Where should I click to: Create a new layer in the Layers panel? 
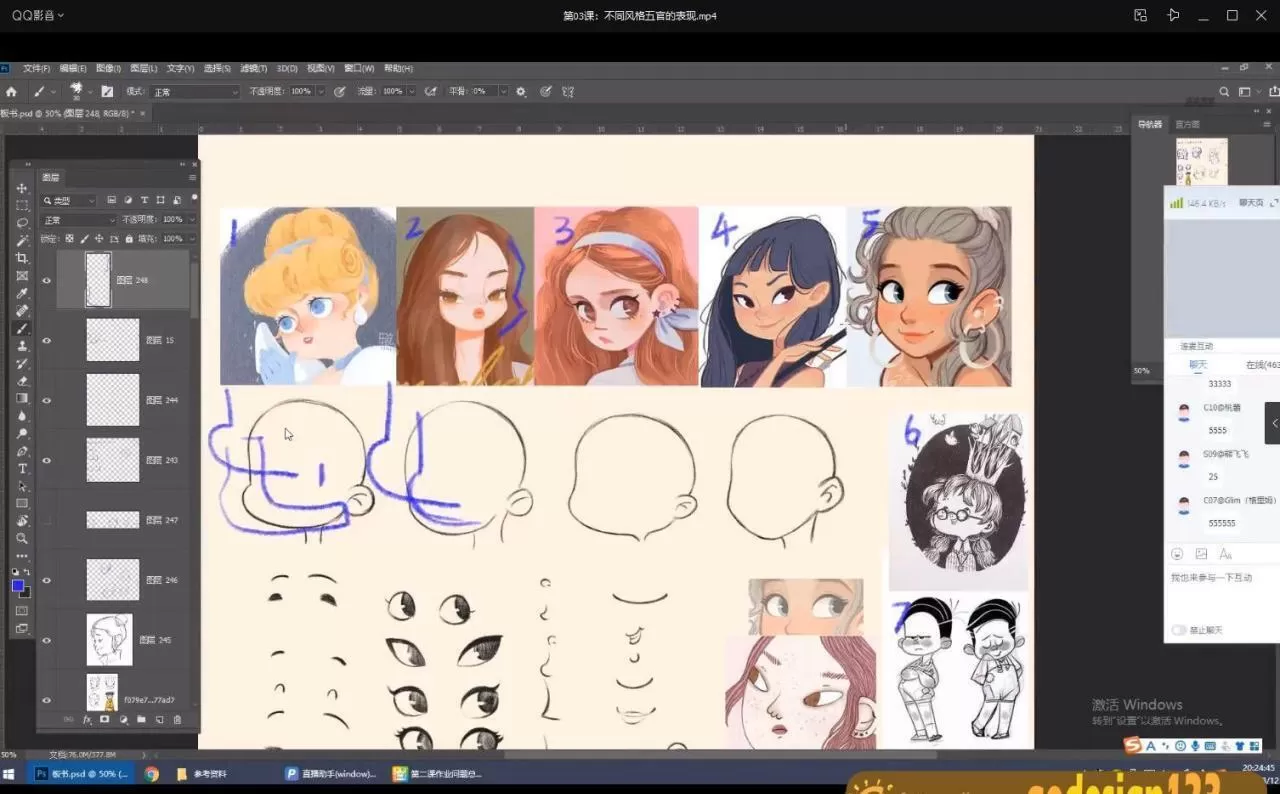tap(159, 719)
